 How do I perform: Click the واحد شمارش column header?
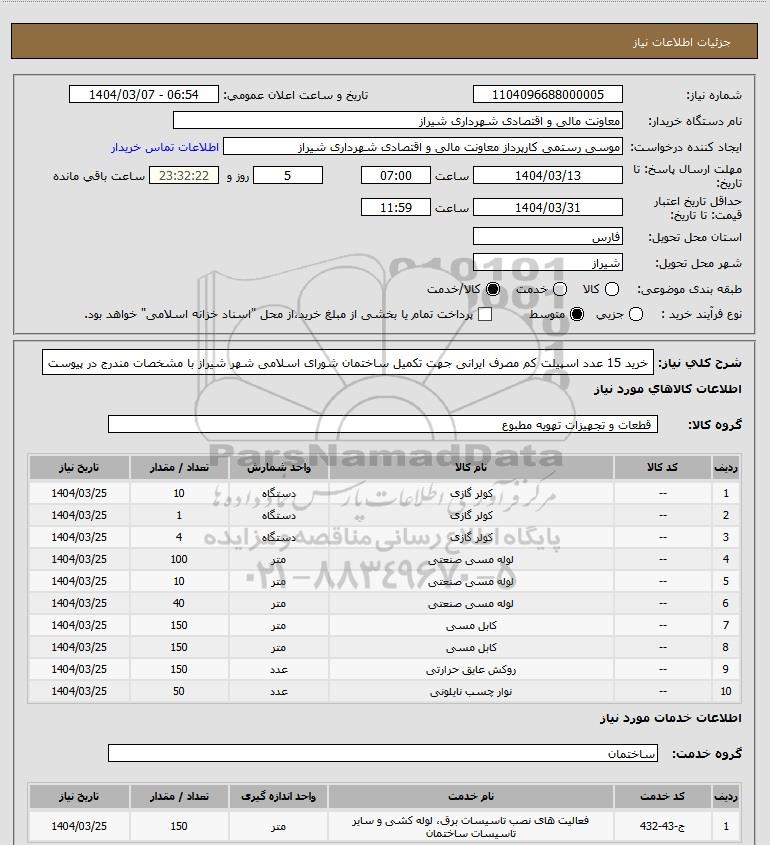(x=279, y=467)
